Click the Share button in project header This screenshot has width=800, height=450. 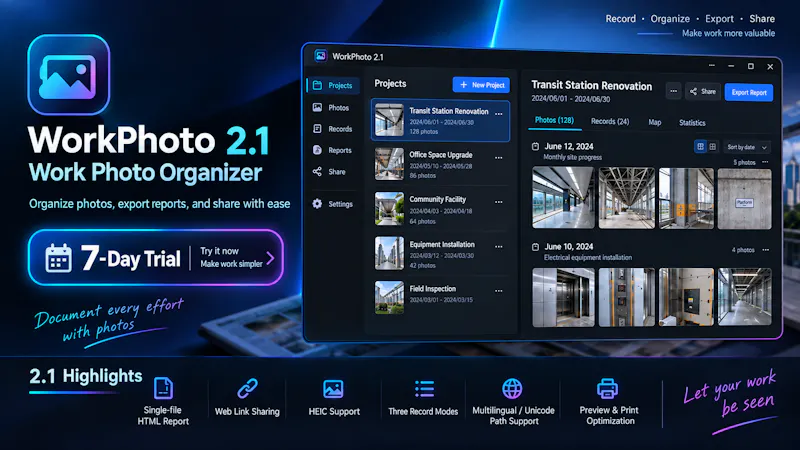point(703,92)
